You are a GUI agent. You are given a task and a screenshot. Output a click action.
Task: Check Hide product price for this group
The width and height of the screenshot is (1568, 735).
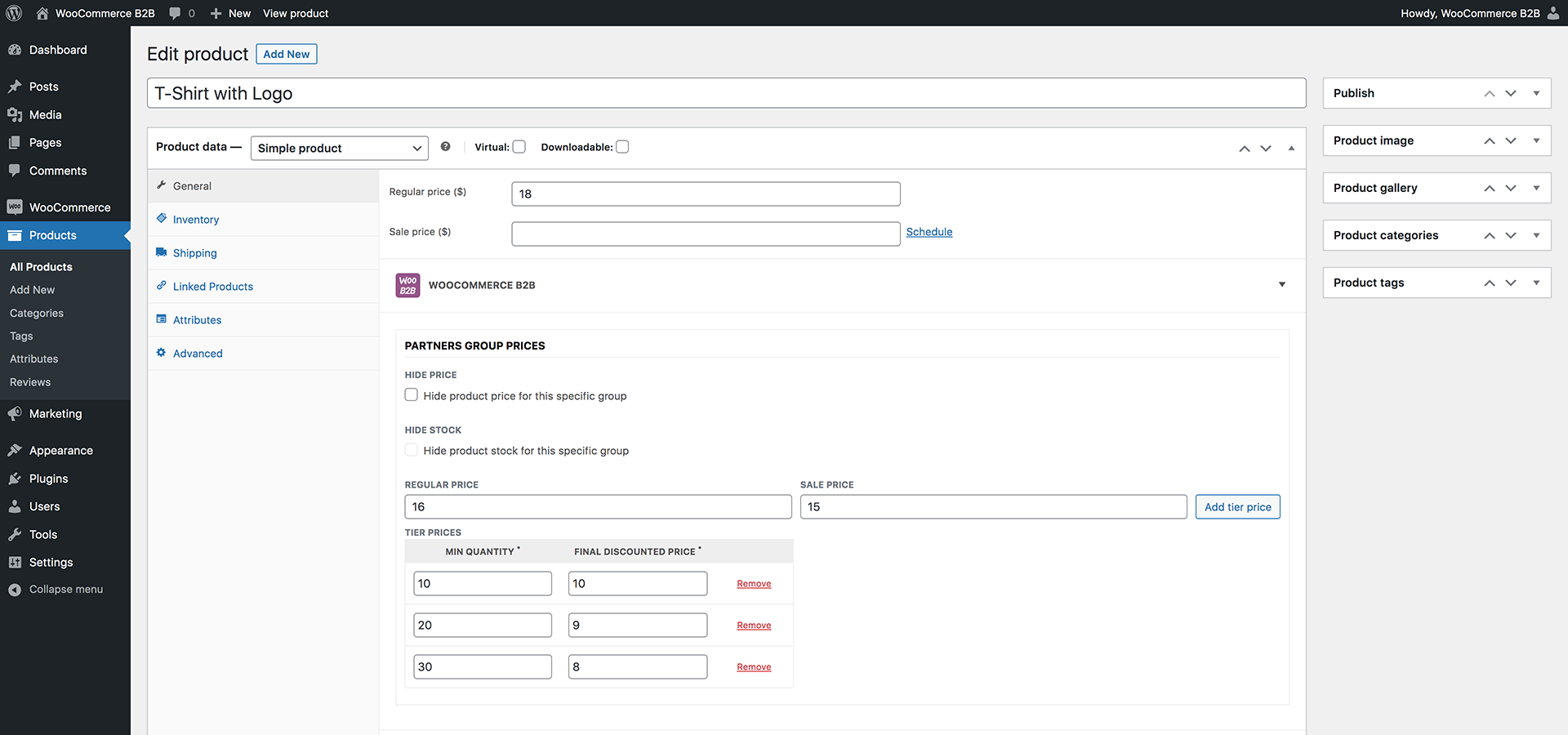click(x=412, y=395)
